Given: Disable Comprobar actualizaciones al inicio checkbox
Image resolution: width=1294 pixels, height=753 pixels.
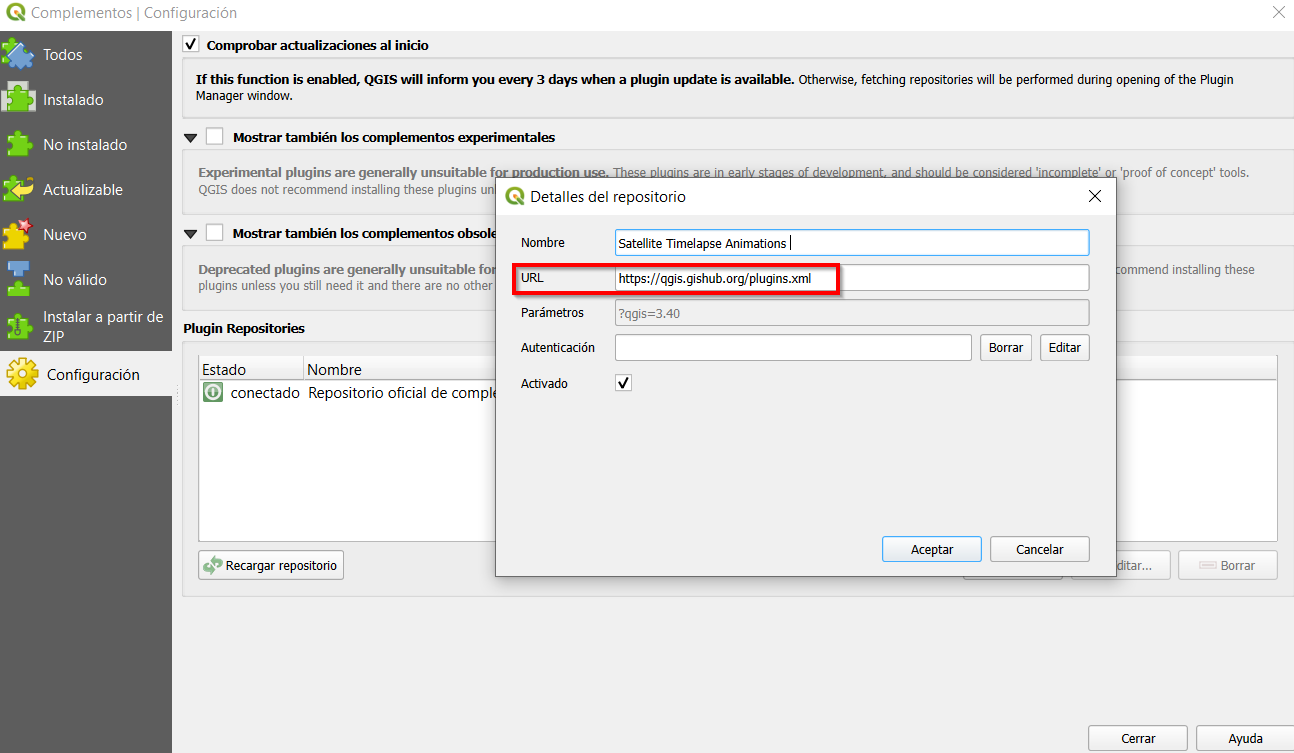Looking at the screenshot, I should (x=192, y=45).
